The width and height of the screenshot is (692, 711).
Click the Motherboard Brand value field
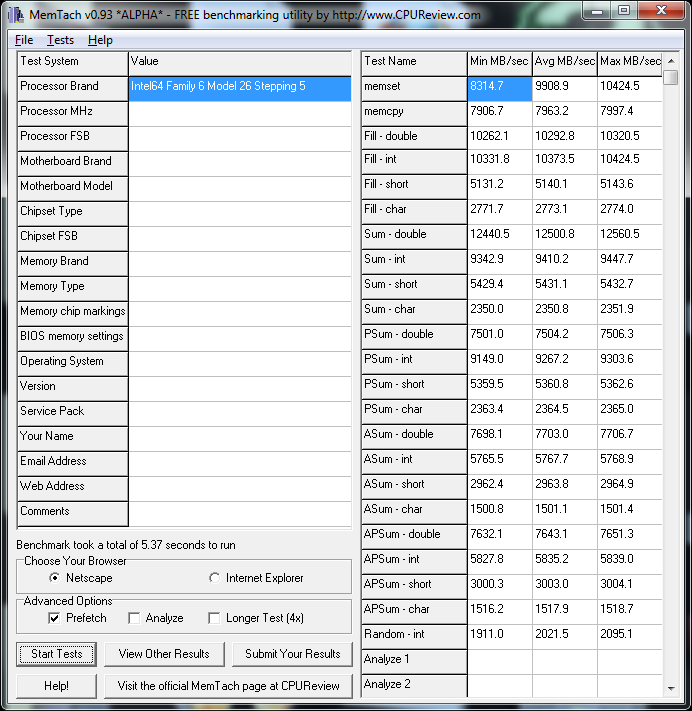[240, 163]
